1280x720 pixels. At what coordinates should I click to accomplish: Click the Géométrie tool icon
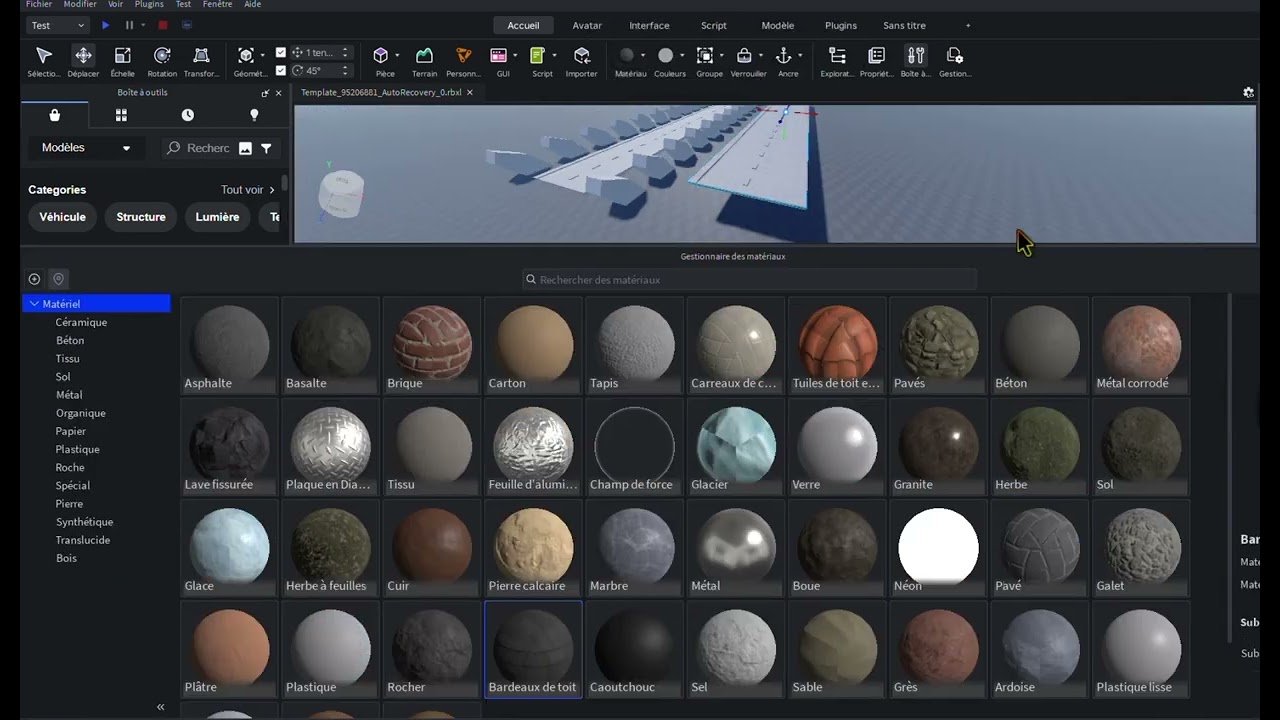pyautogui.click(x=246, y=56)
